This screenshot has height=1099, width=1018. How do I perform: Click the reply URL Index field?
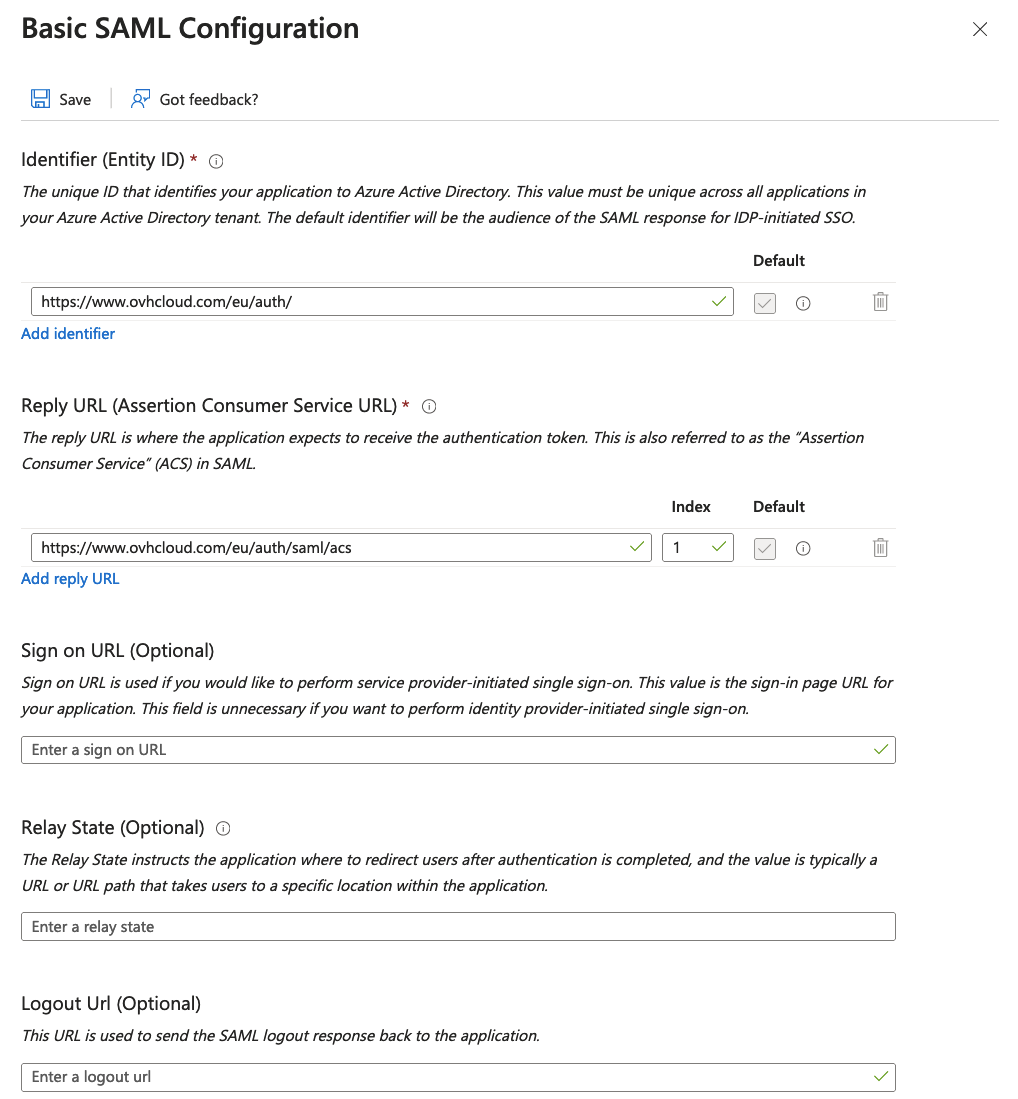pos(690,548)
